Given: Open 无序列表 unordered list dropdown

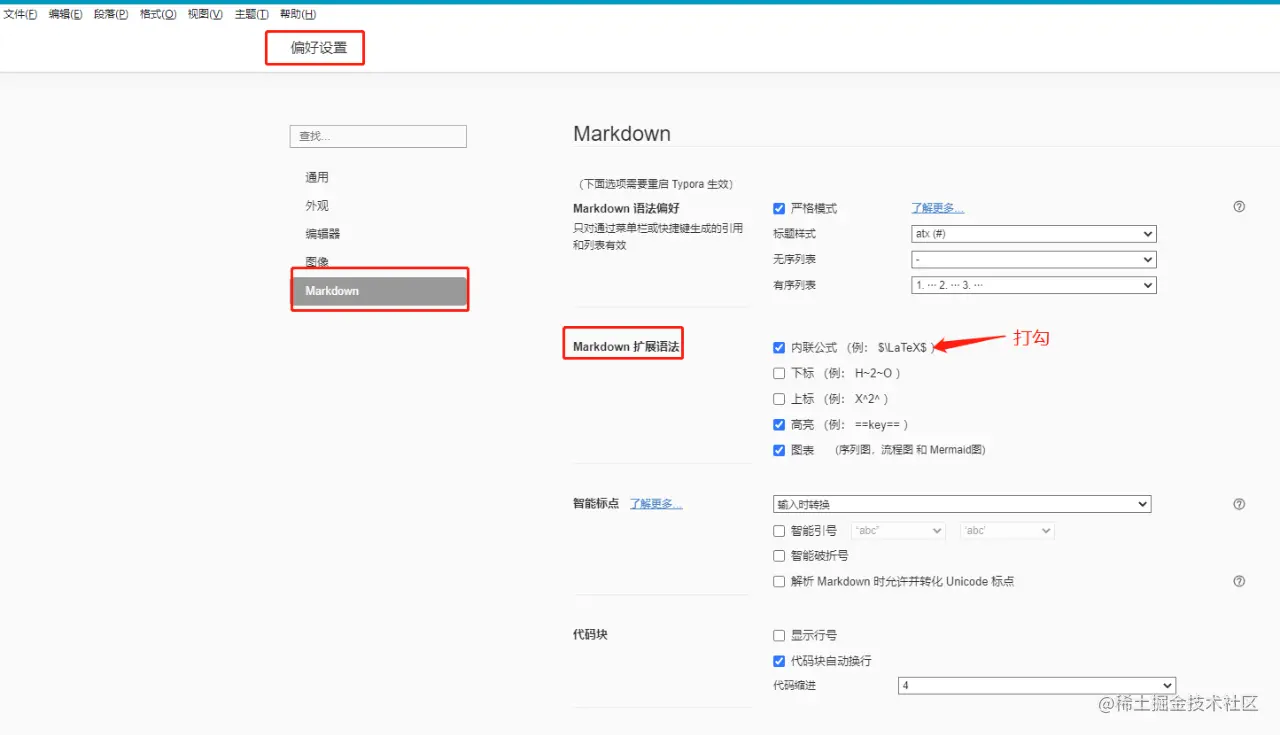Looking at the screenshot, I should [1033, 259].
